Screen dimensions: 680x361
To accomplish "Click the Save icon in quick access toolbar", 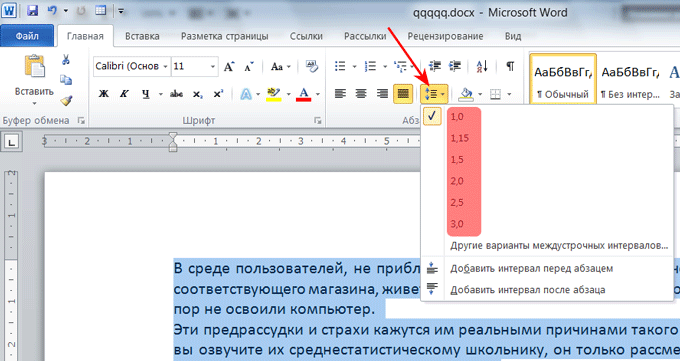I will (33, 10).
